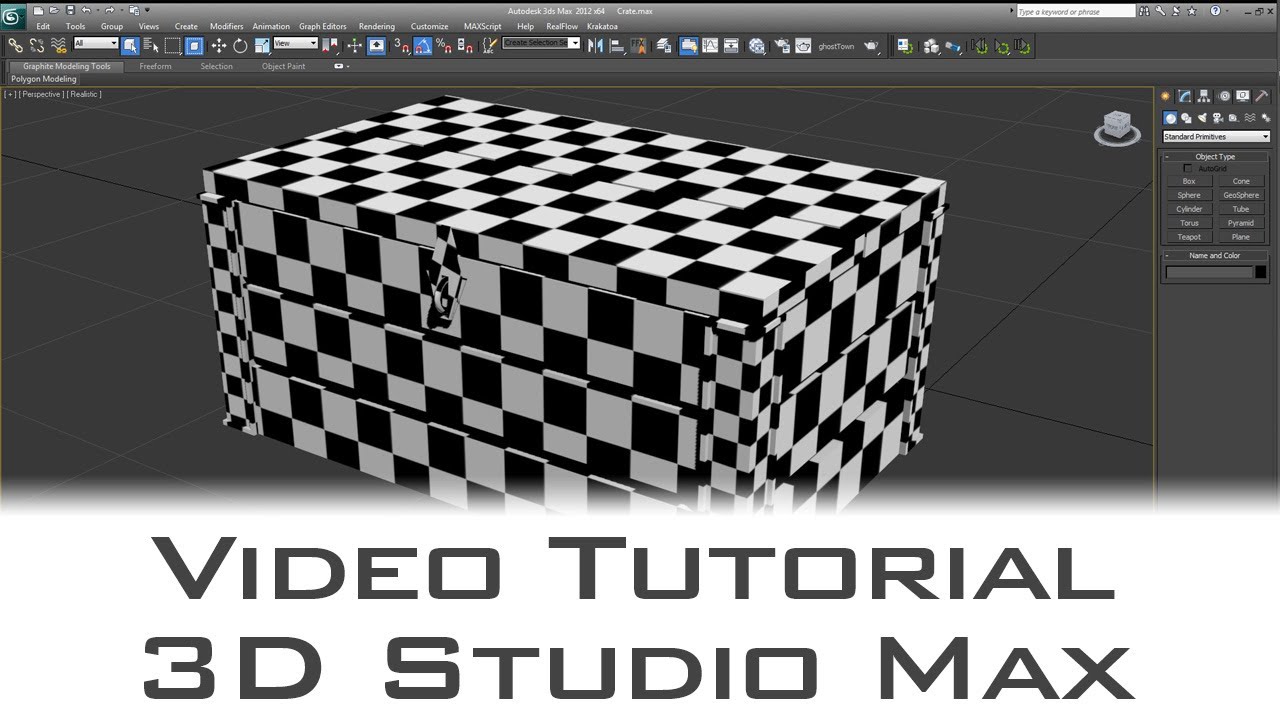The height and width of the screenshot is (720, 1280).
Task: Choose the Rectangular Selection Region tool
Action: (x=173, y=45)
